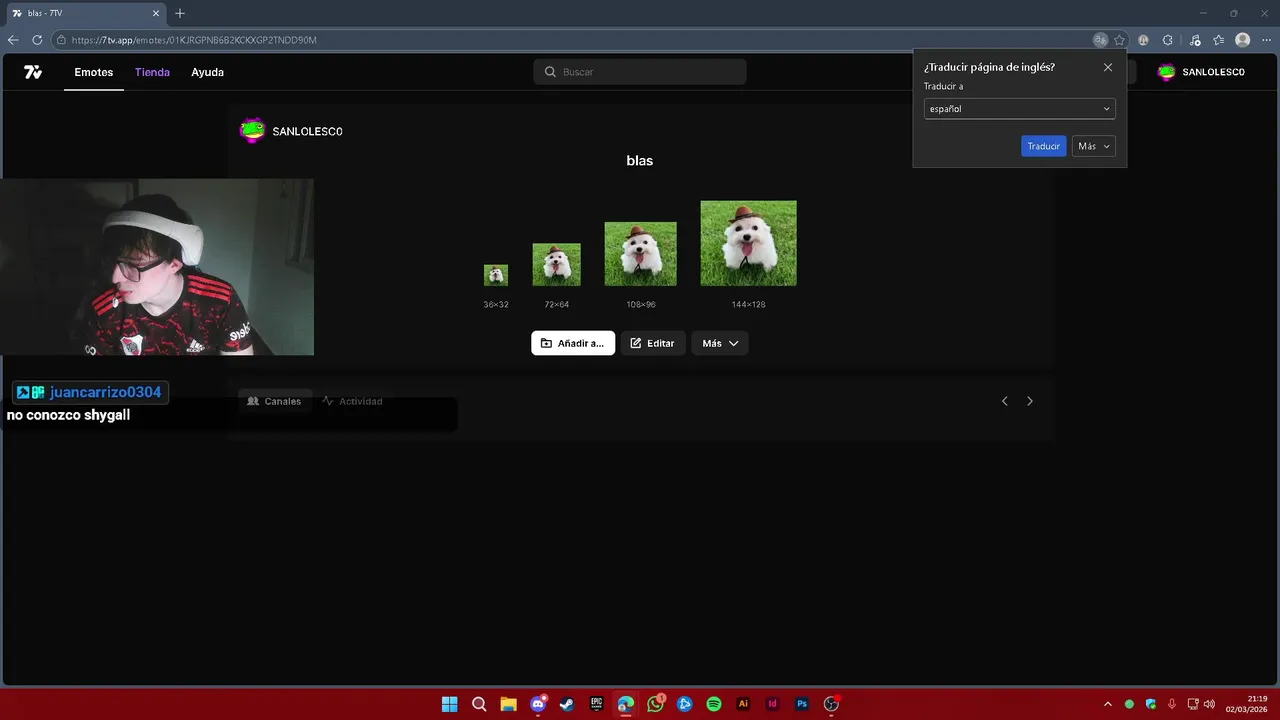Select the 144×128 emote preview
This screenshot has height=720, width=1280.
click(748, 243)
